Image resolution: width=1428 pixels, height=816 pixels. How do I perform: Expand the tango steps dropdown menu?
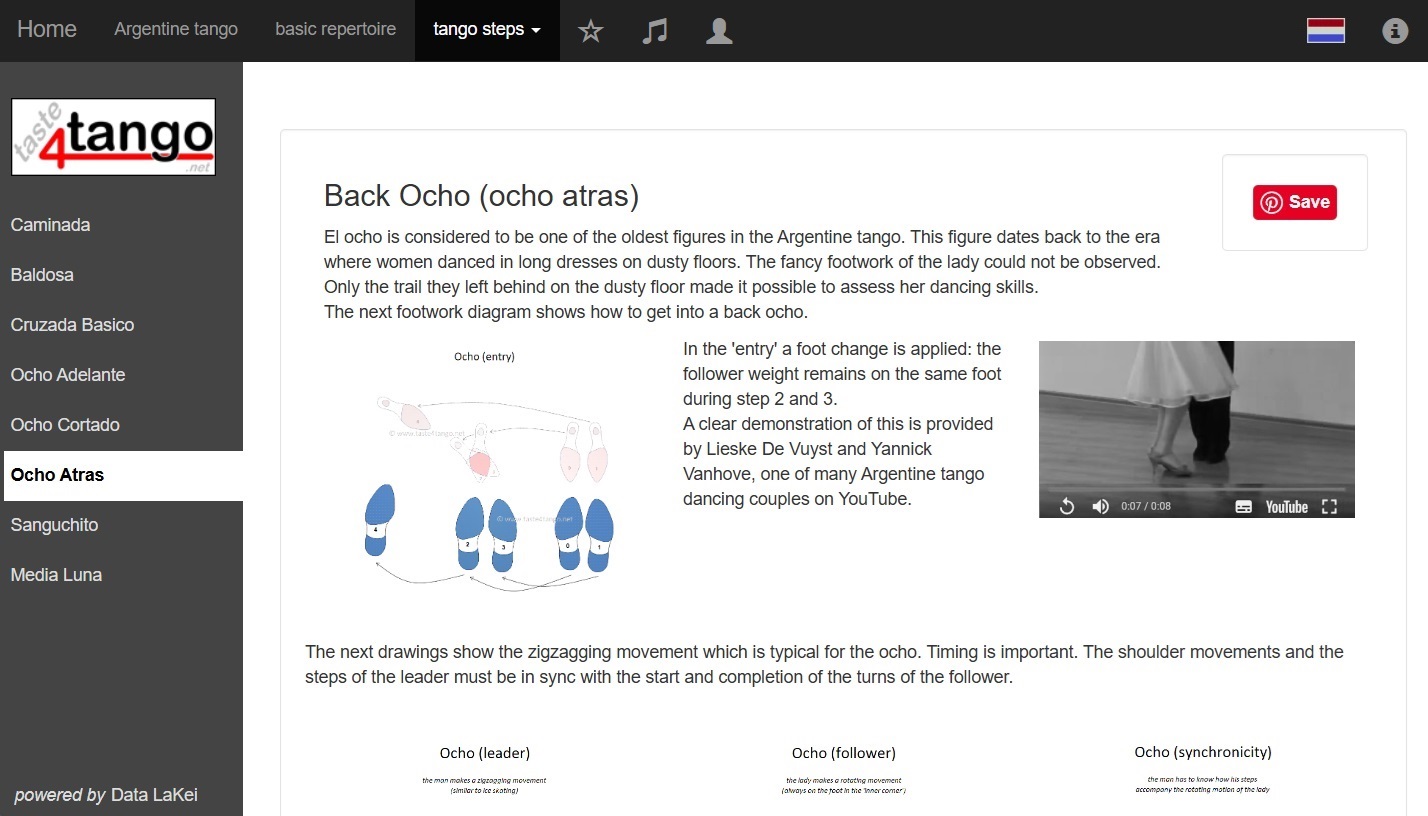[487, 30]
